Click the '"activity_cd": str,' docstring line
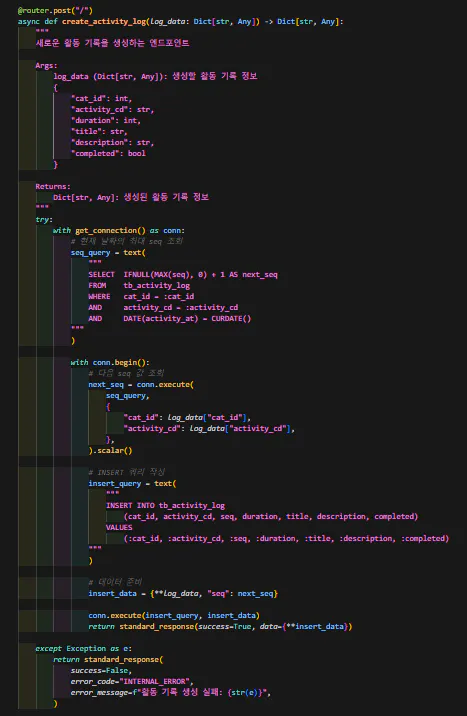This screenshot has width=467, height=716. 112,110
